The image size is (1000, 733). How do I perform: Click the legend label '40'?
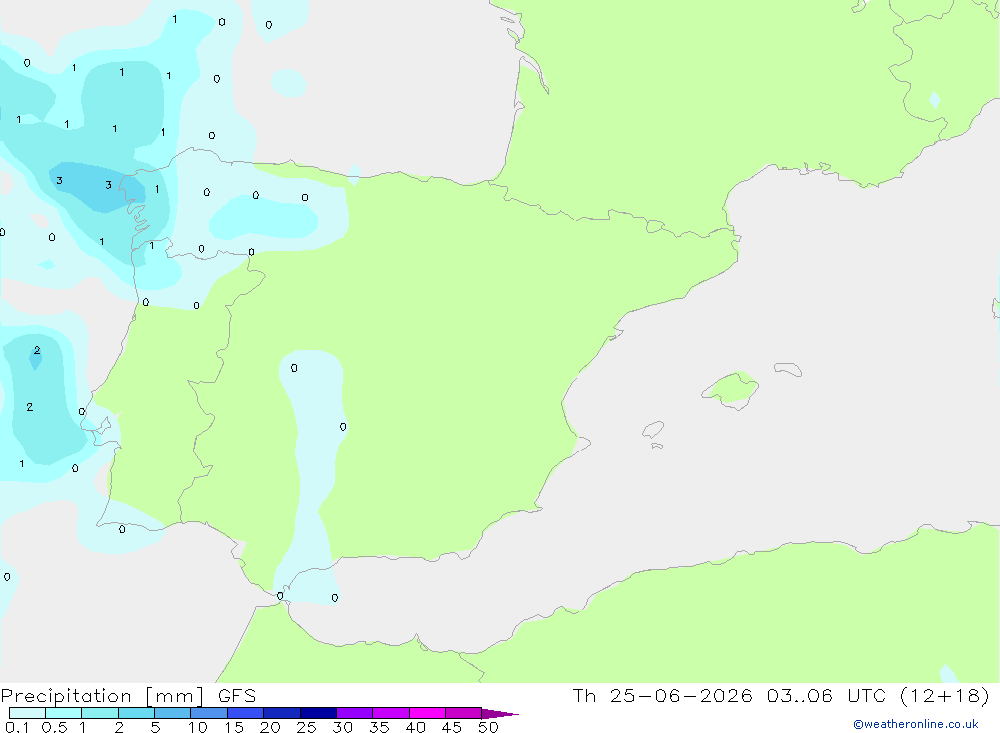point(416,727)
